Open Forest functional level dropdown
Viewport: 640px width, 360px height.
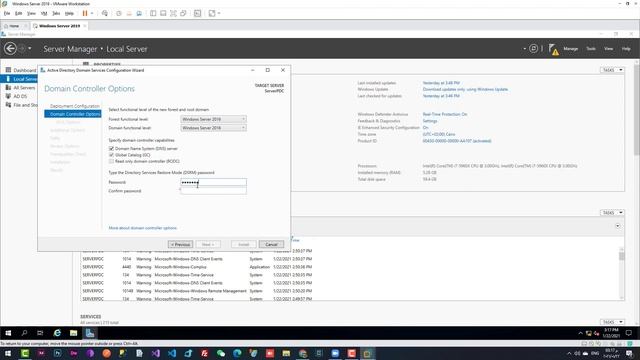click(213, 119)
